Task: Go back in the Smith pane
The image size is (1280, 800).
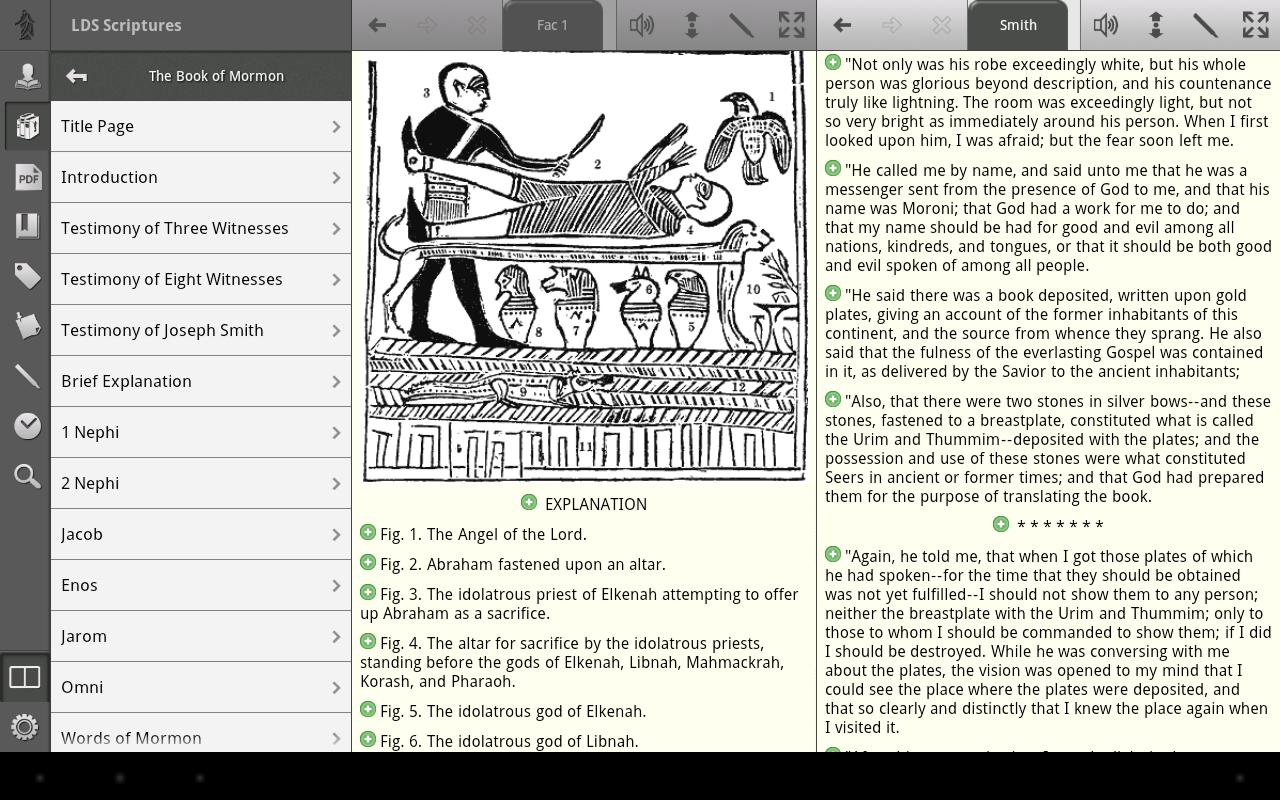Action: tap(842, 25)
